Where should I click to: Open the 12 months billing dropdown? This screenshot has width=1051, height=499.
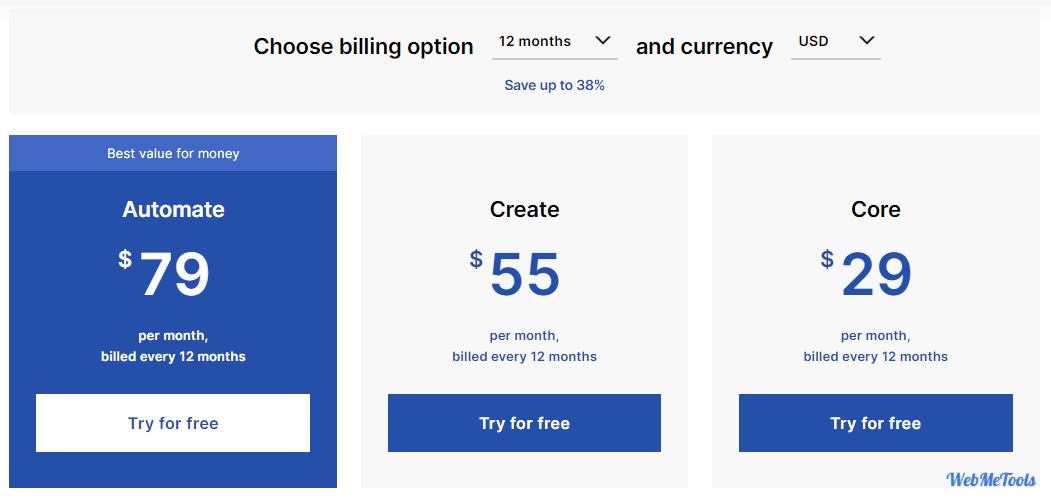pyautogui.click(x=554, y=42)
